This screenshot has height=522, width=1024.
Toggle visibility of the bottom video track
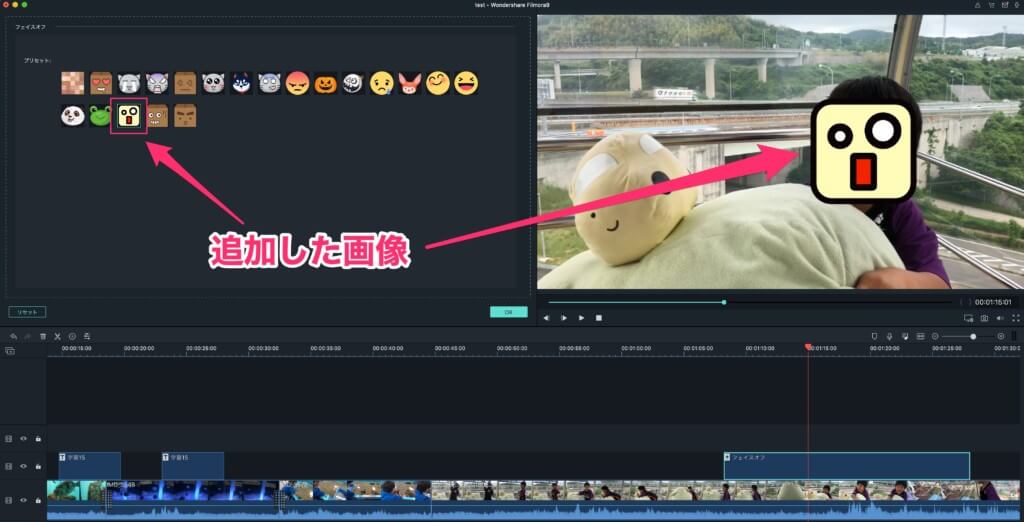click(x=23, y=498)
